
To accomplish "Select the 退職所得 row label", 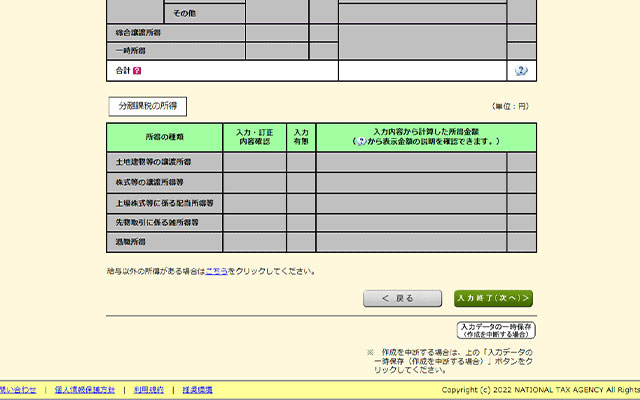I will pos(130,242).
